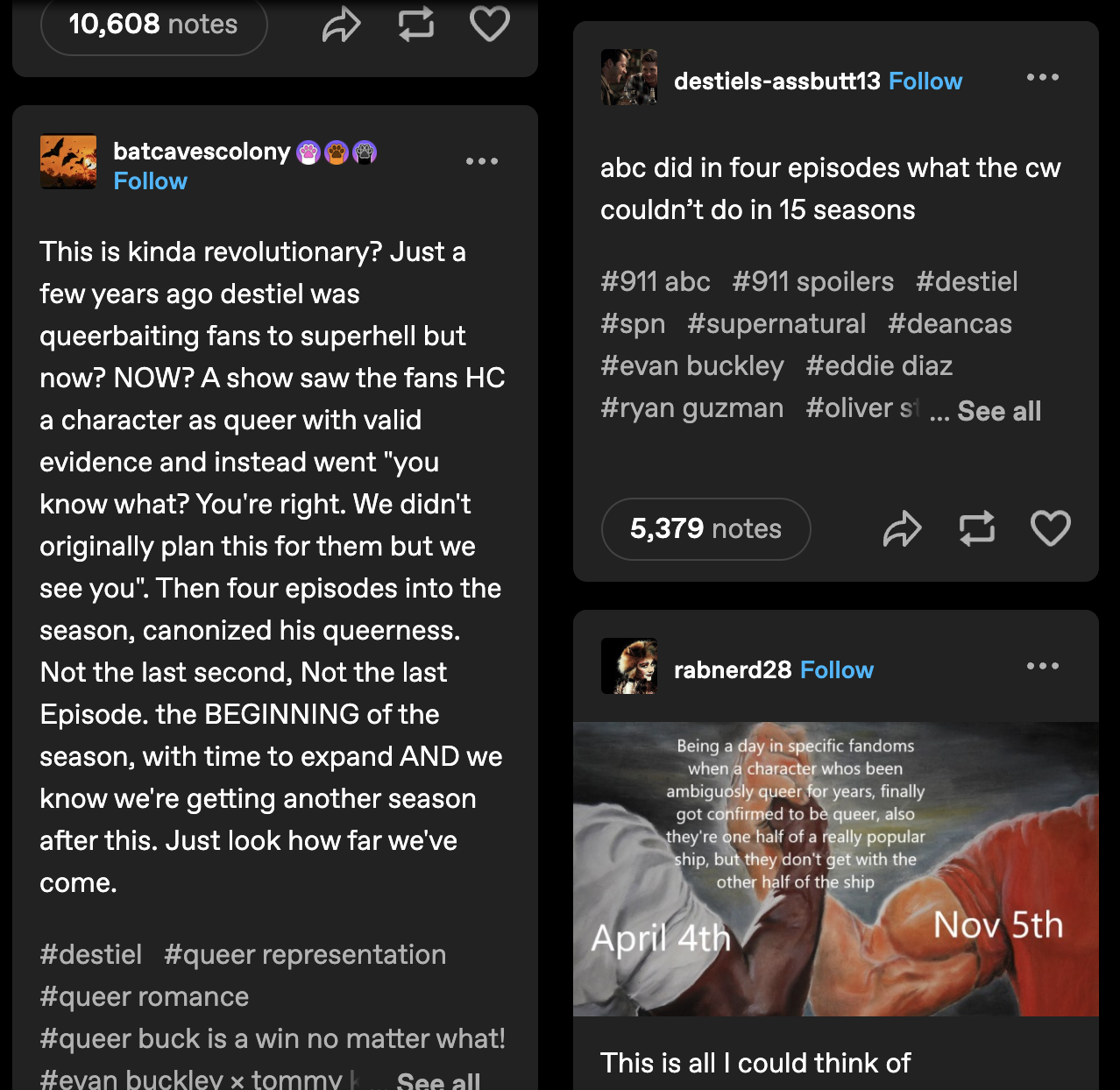Image resolution: width=1120 pixels, height=1090 pixels.
Task: Share the 10,608 notes post
Action: pos(342,25)
